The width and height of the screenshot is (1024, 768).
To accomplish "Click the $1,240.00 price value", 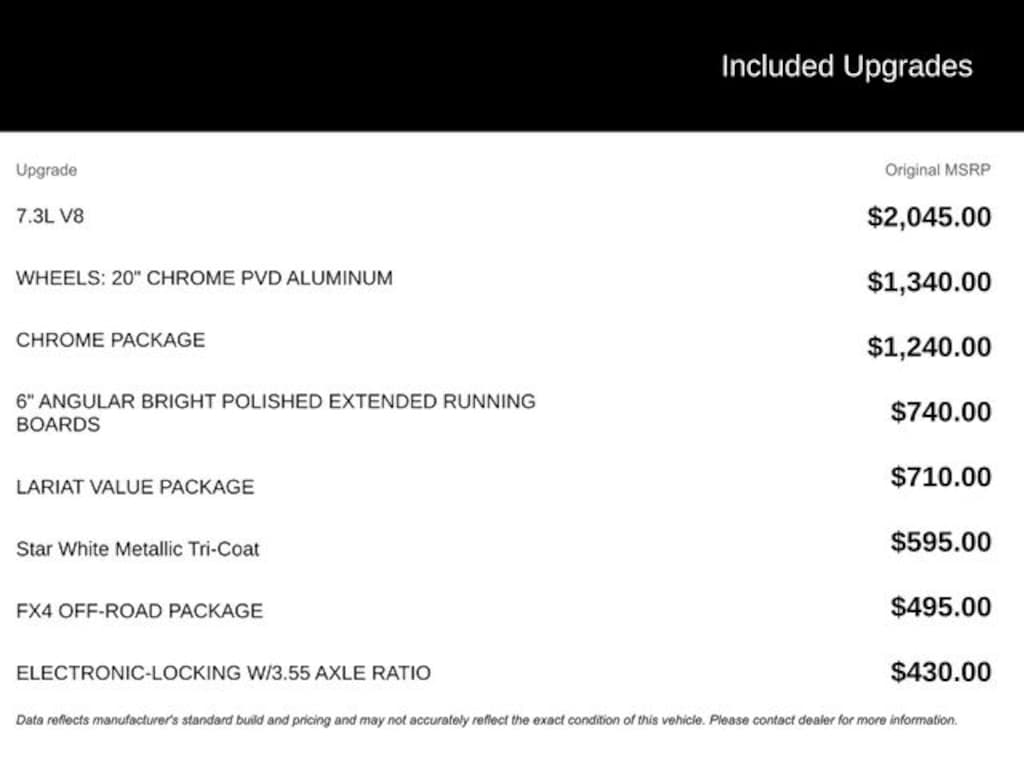I will coord(929,347).
